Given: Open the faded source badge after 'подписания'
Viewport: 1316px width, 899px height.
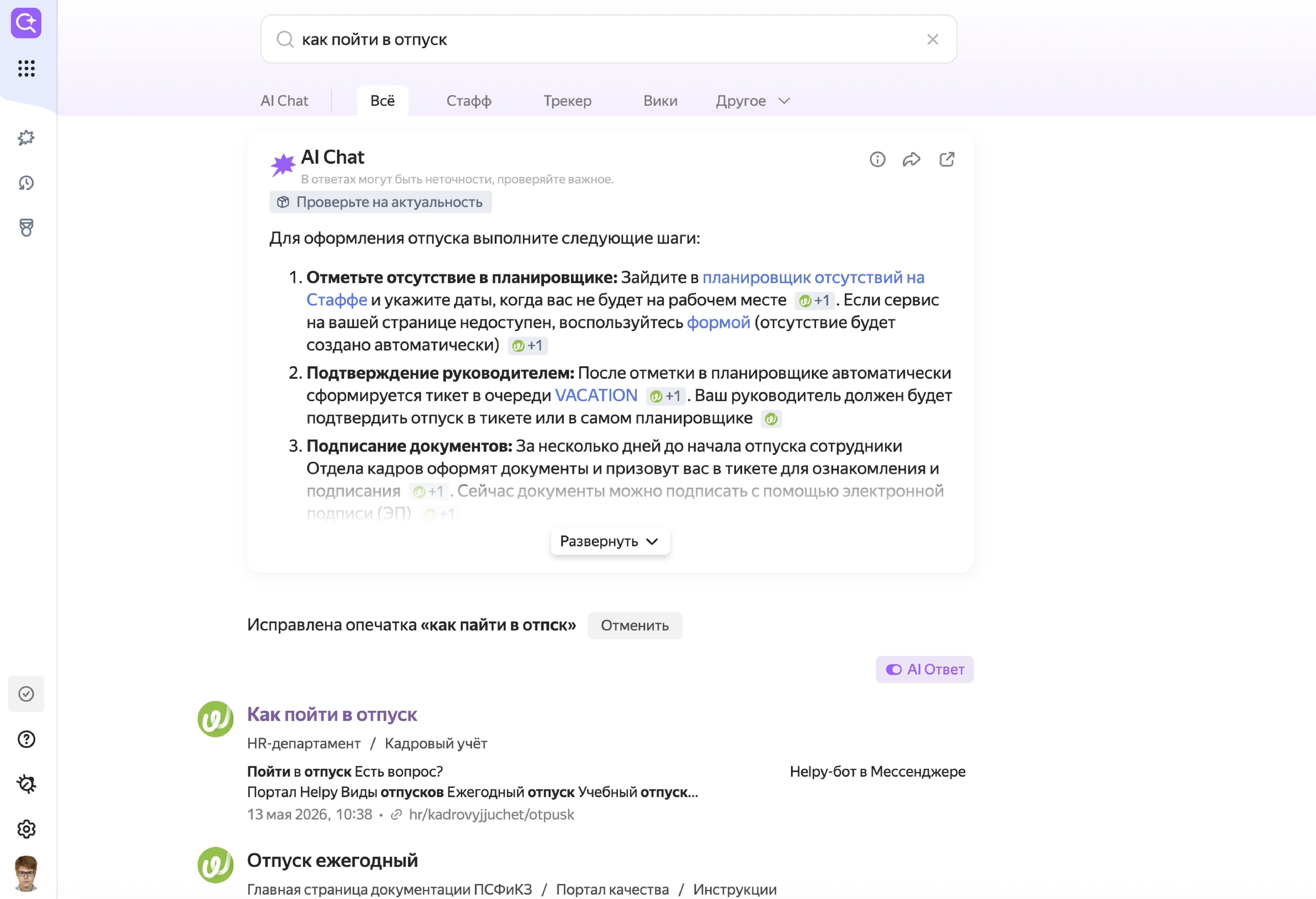Looking at the screenshot, I should pos(429,492).
